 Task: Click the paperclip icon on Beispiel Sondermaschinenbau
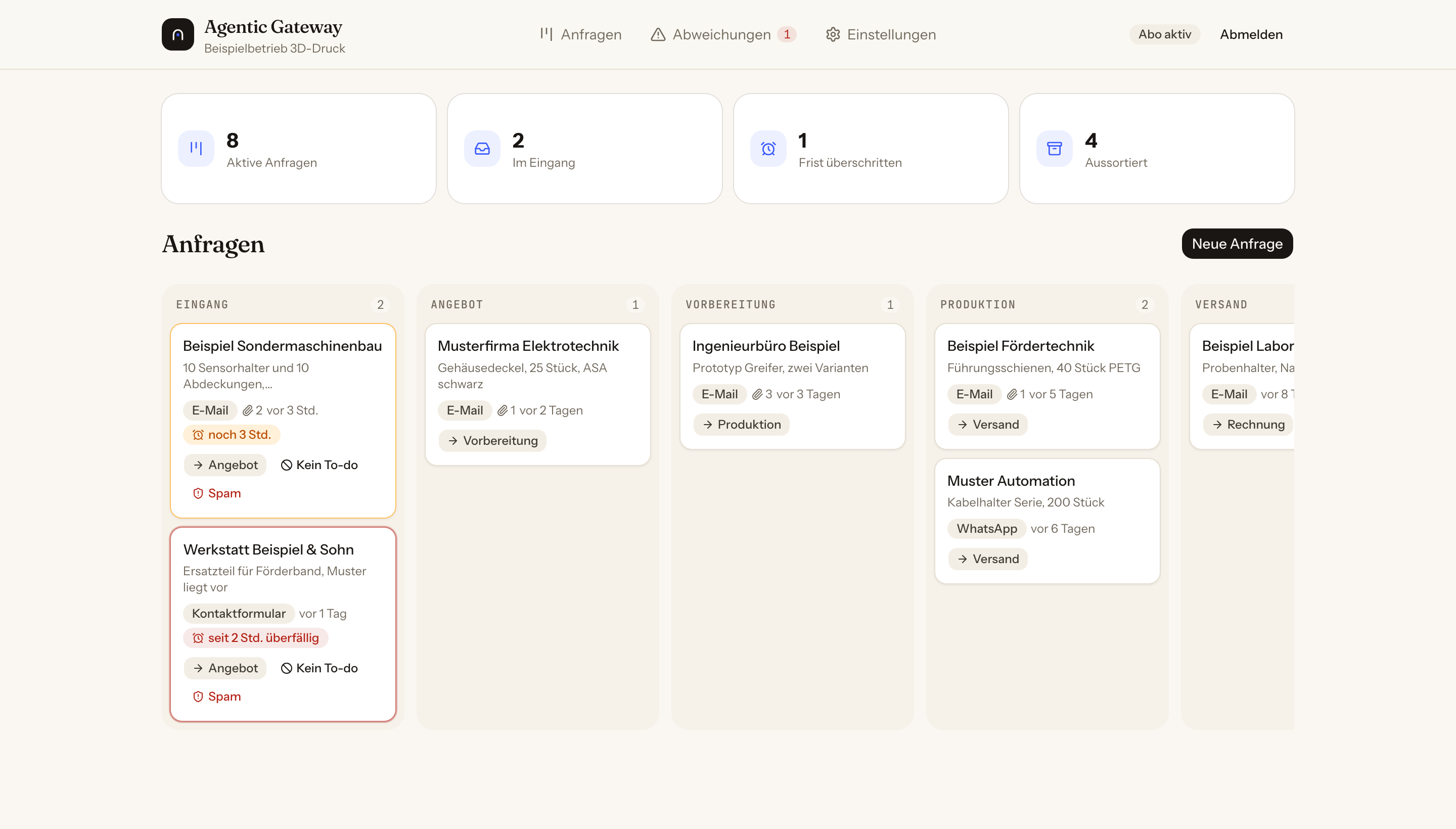248,410
